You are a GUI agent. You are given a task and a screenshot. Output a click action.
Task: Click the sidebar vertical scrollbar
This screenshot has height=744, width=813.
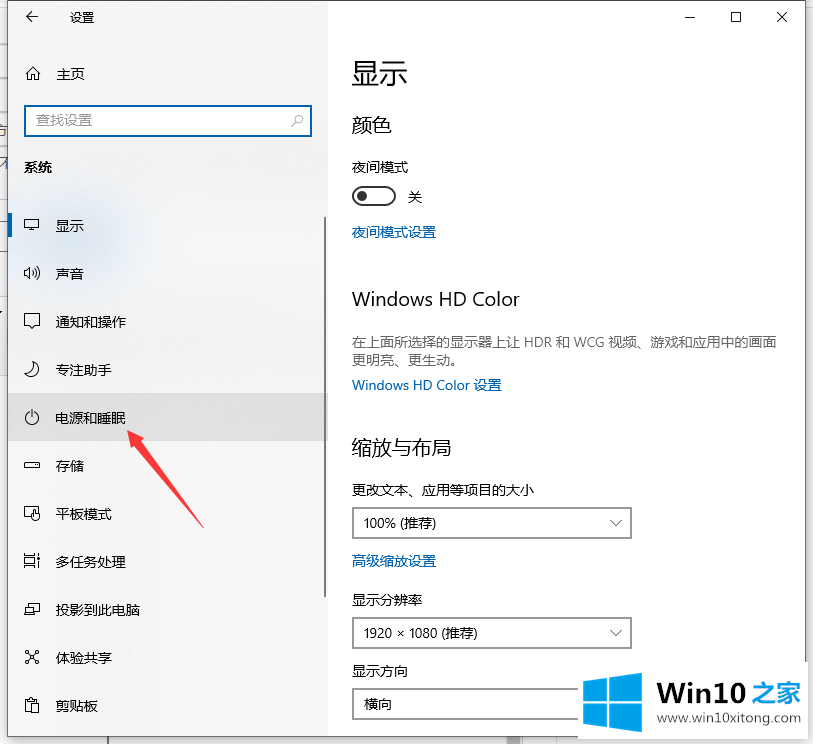[325, 407]
